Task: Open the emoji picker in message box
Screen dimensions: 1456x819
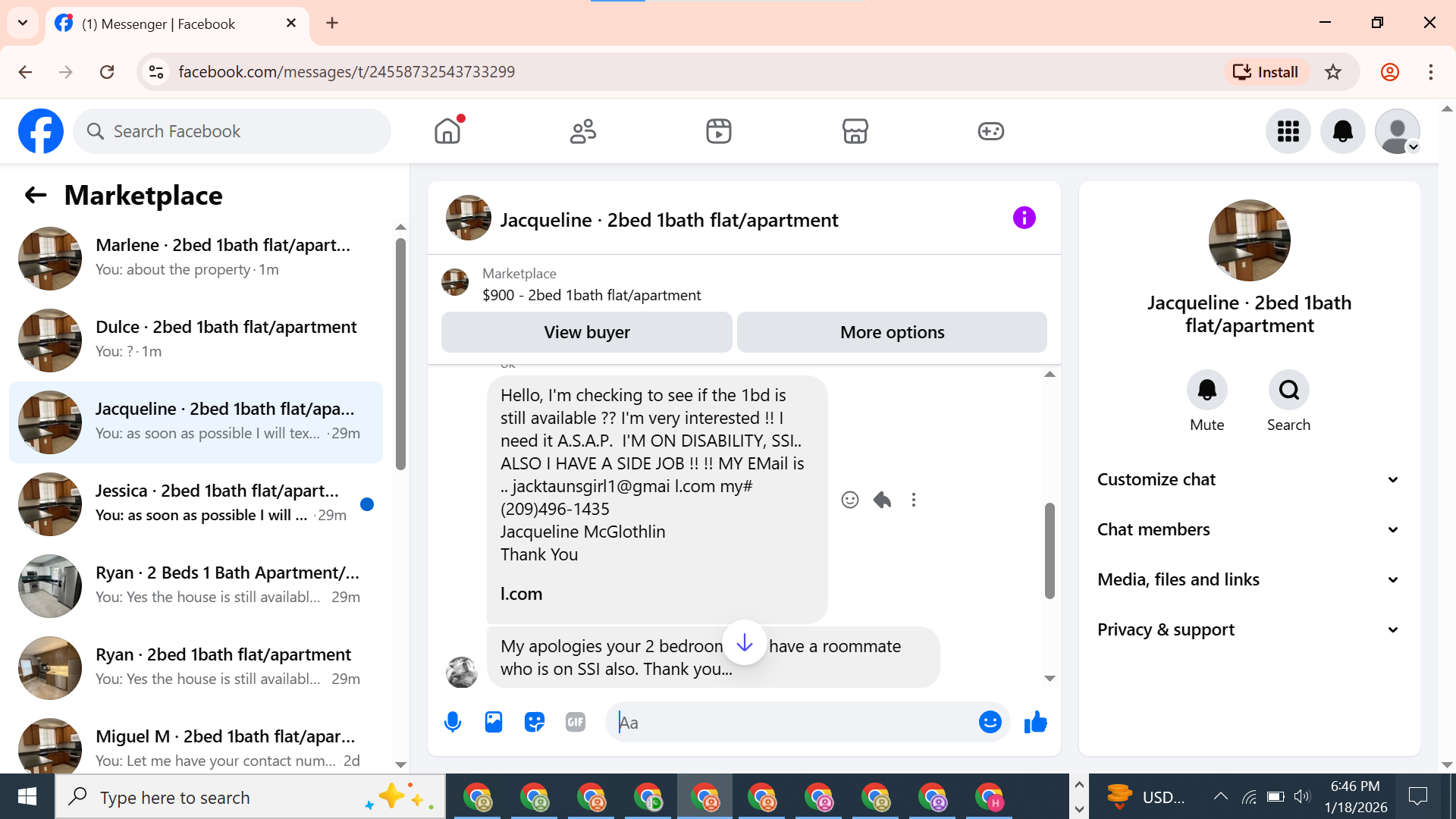Action: coord(990,722)
